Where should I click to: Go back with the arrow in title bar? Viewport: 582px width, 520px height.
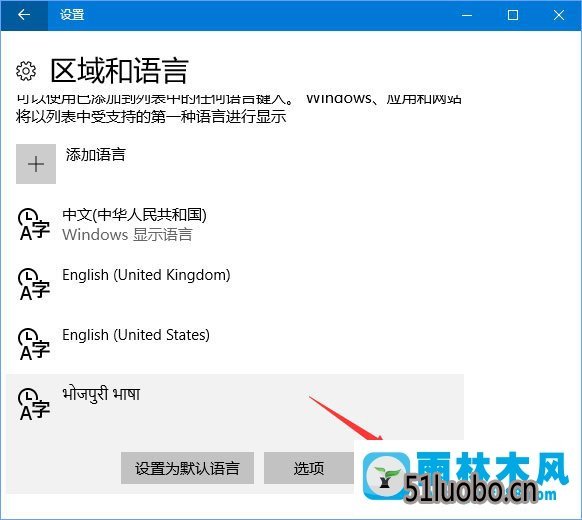[x=24, y=15]
